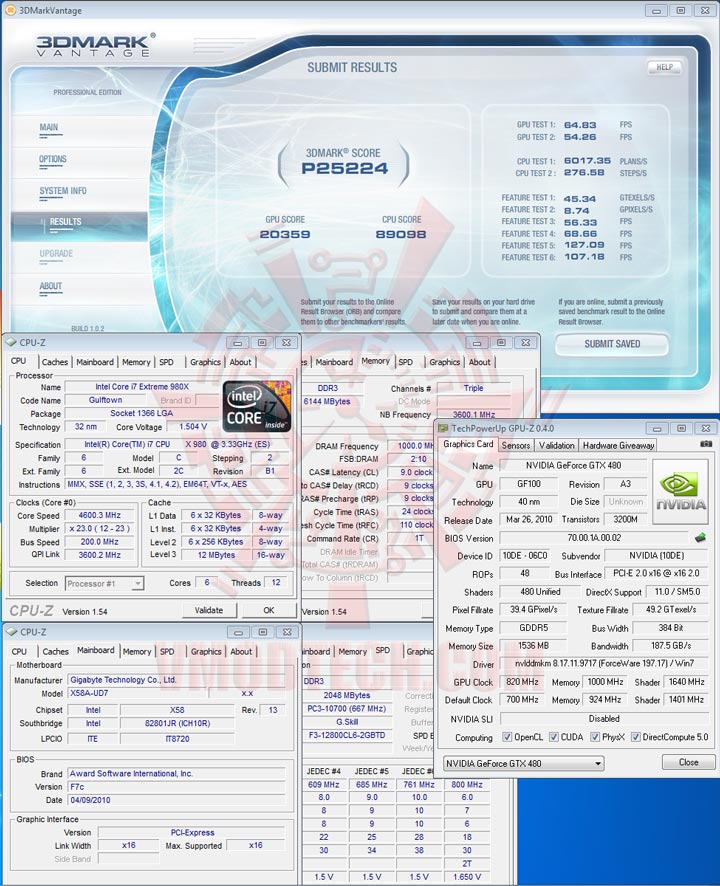Toggle the OpenCL checkbox in GPU-Z

[x=507, y=737]
